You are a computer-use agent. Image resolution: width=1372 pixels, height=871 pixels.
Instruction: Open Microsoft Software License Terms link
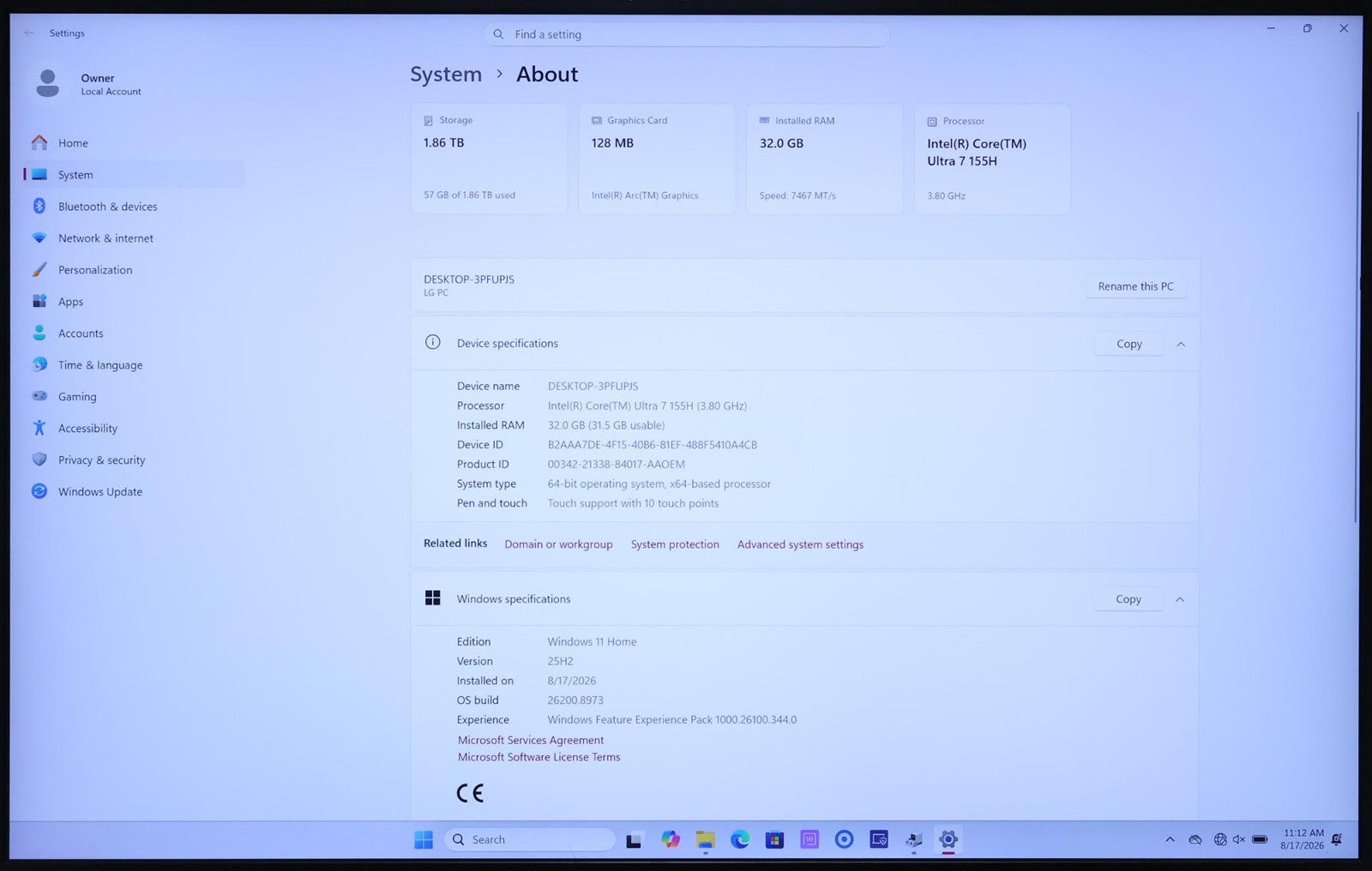coord(539,757)
